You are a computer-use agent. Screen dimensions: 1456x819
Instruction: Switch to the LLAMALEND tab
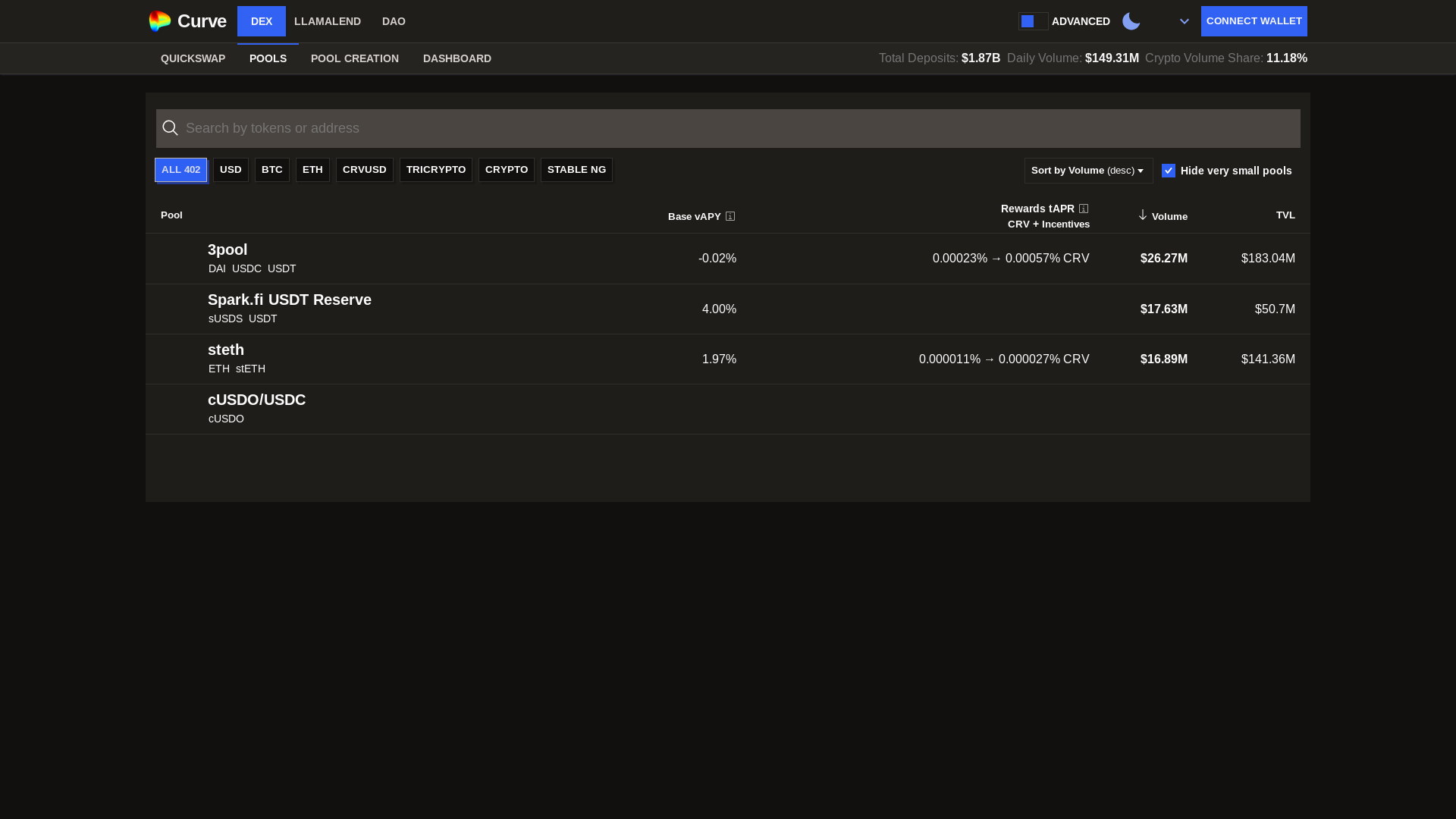click(x=328, y=21)
